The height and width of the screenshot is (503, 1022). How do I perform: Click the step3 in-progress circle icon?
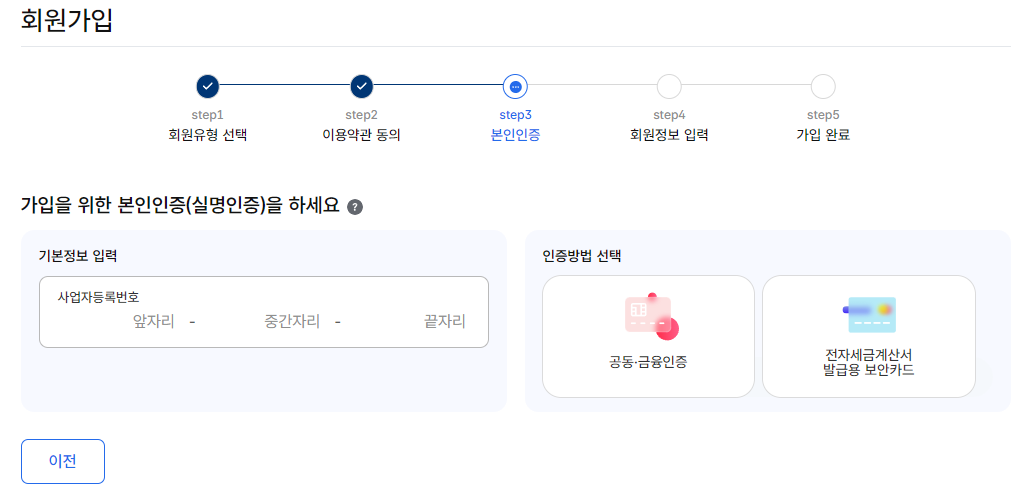(516, 86)
